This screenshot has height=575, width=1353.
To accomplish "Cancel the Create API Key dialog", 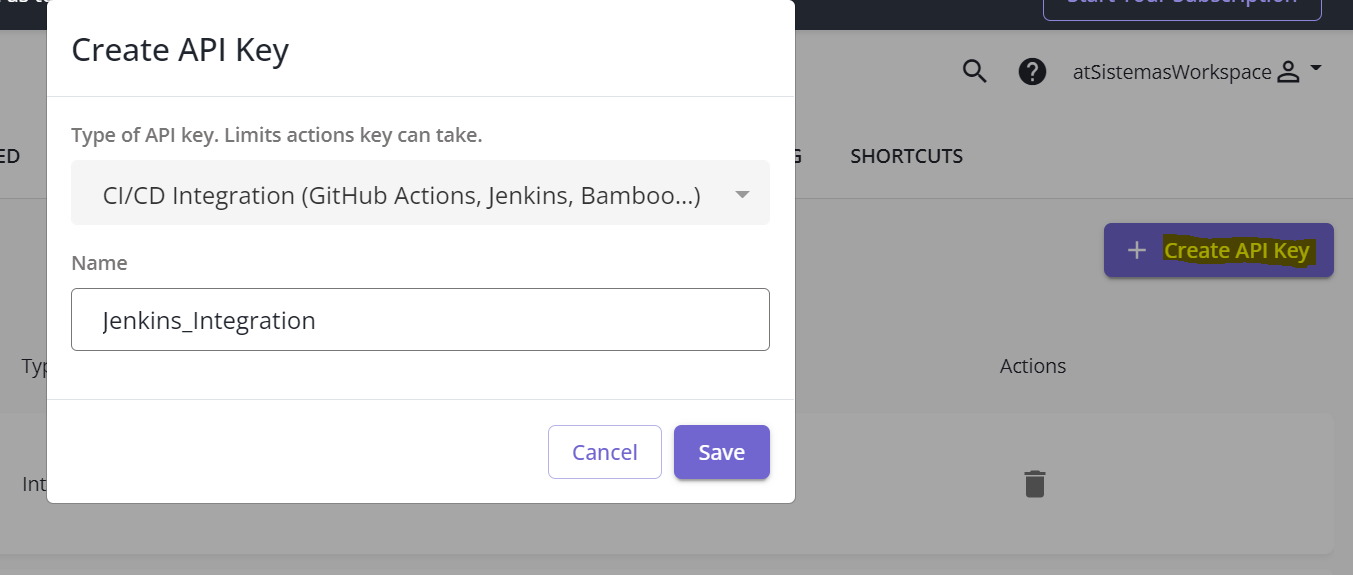I will tap(604, 452).
